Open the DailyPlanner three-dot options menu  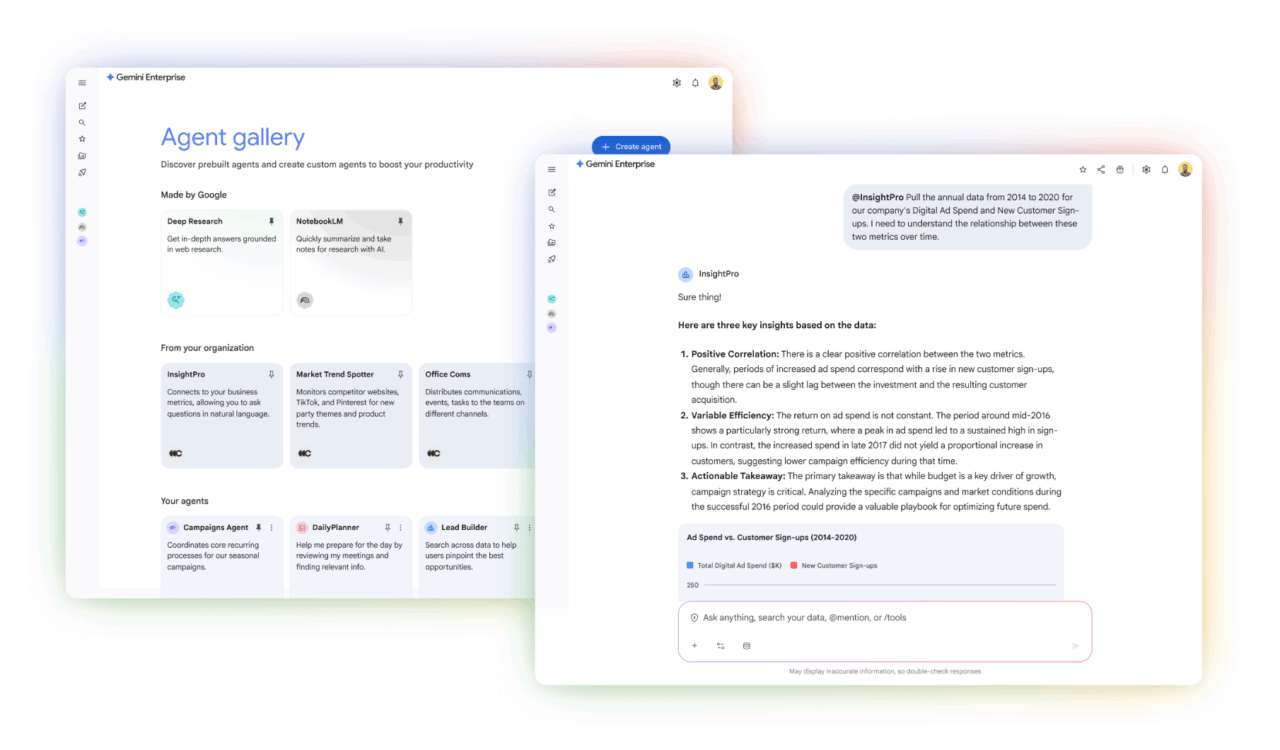coord(400,527)
